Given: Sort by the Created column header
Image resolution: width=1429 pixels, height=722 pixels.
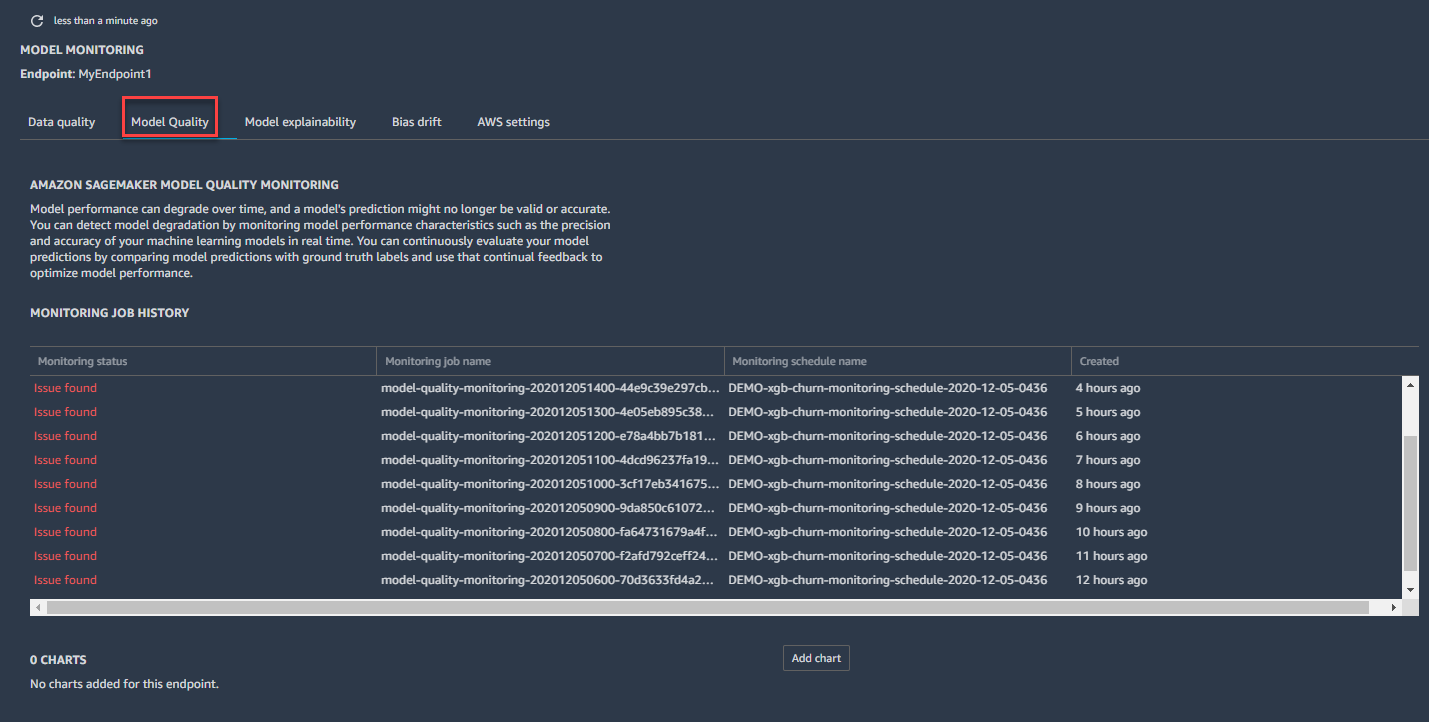Looking at the screenshot, I should coord(1096,360).
